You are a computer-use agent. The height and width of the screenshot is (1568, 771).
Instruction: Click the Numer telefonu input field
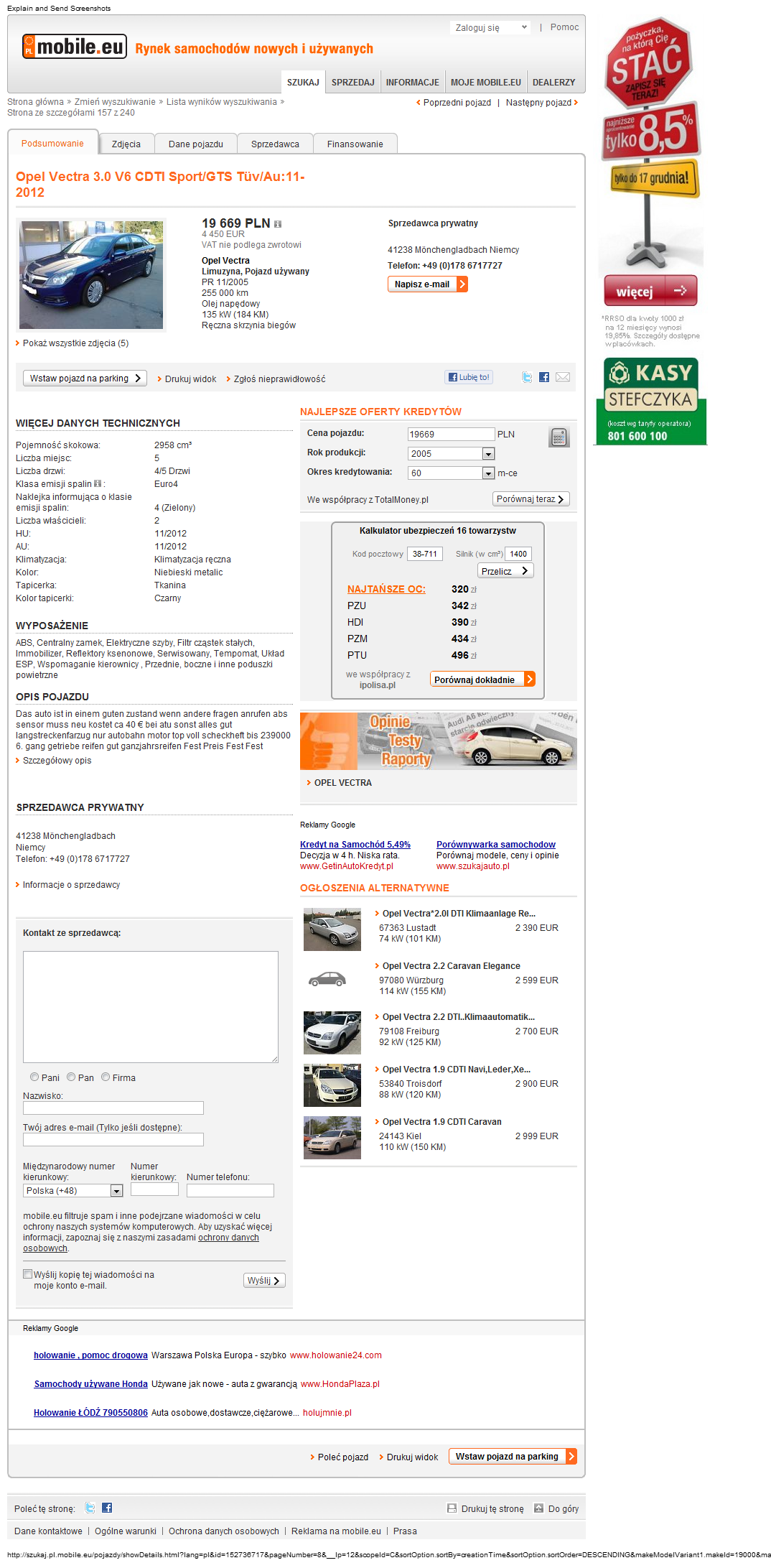pyautogui.click(x=230, y=1191)
